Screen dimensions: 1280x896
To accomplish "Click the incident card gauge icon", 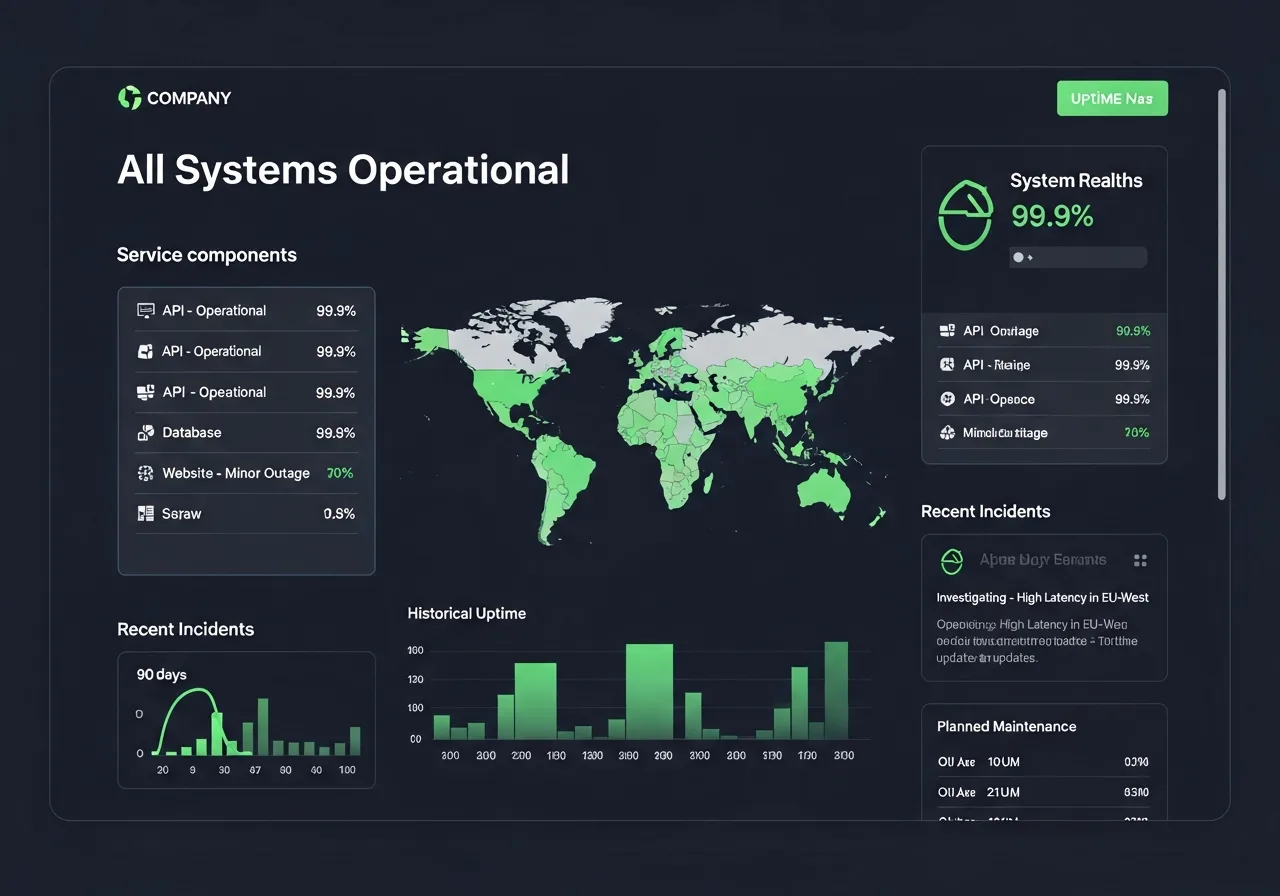I will [951, 561].
